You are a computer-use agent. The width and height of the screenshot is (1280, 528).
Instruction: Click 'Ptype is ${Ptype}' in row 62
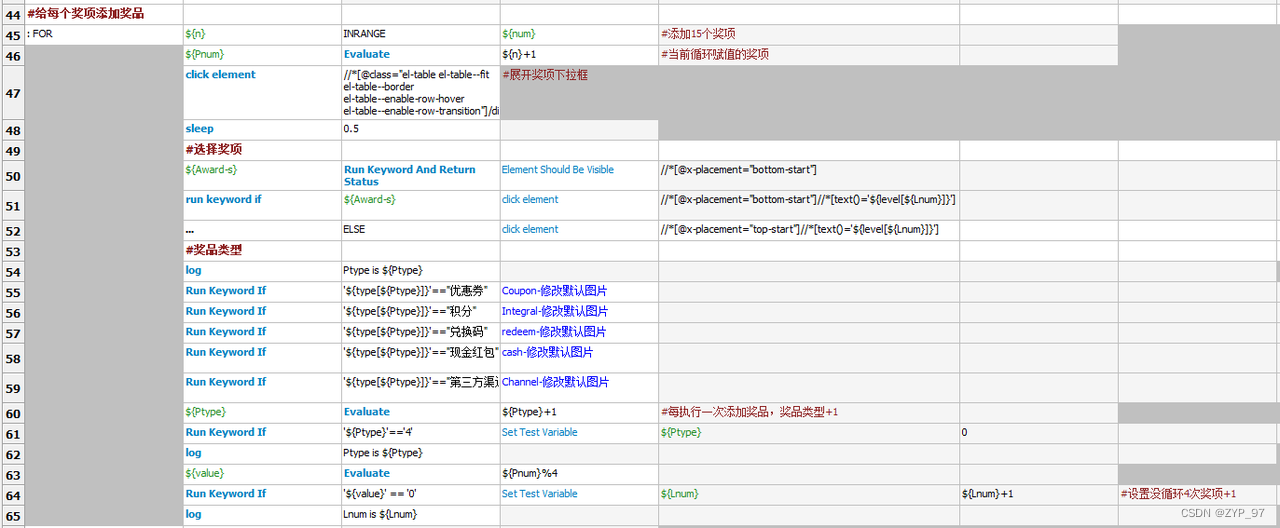click(x=420, y=453)
